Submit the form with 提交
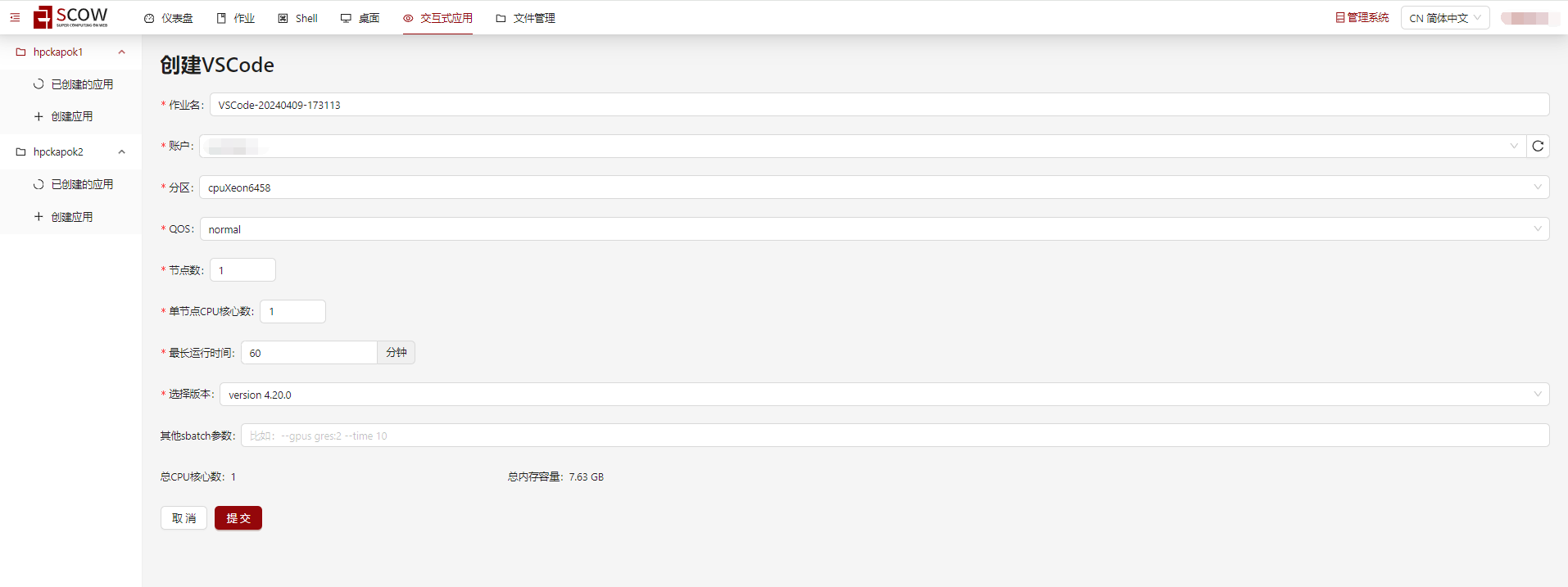 pos(238,518)
